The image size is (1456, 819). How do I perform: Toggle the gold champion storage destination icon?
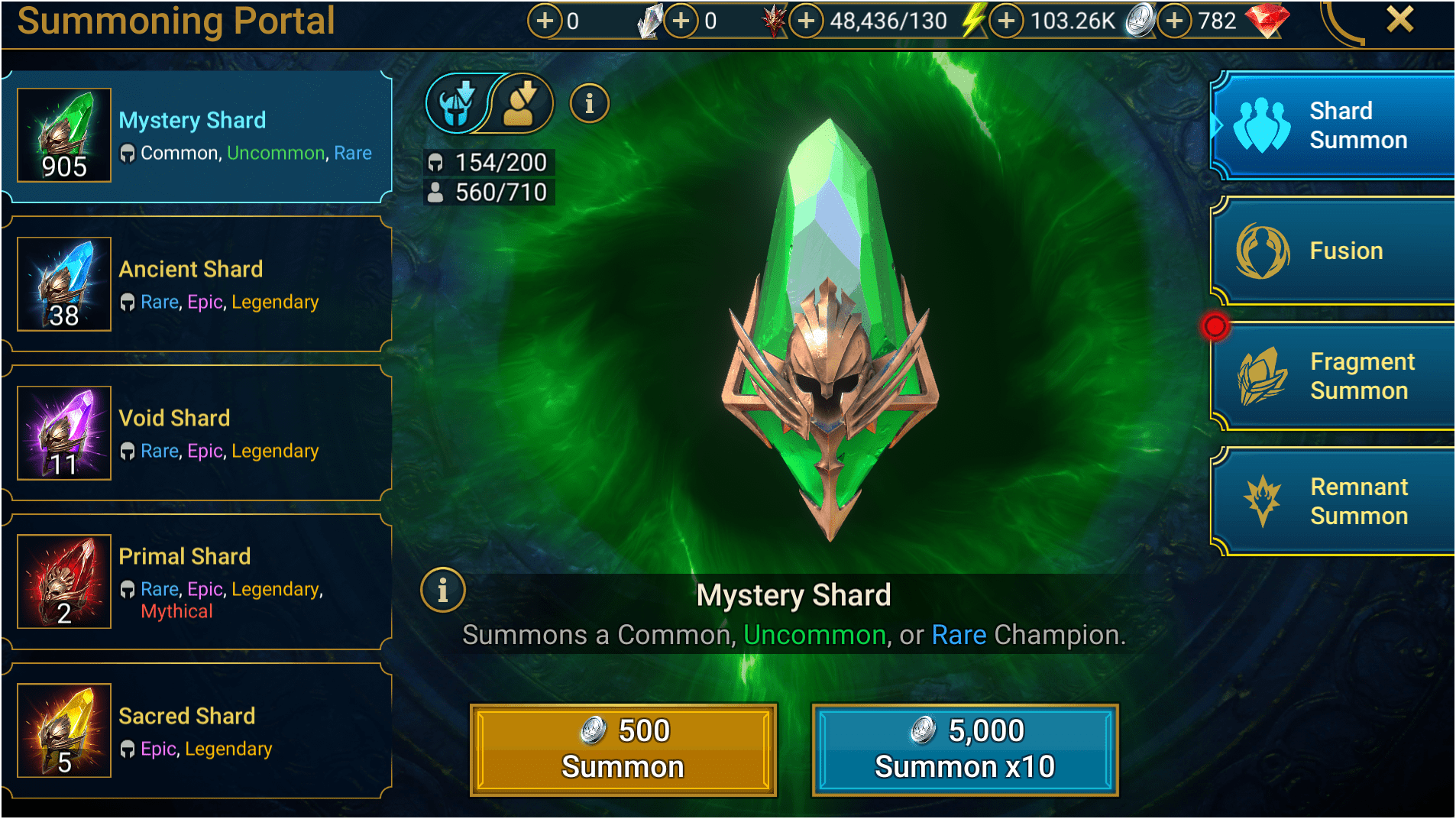[523, 103]
